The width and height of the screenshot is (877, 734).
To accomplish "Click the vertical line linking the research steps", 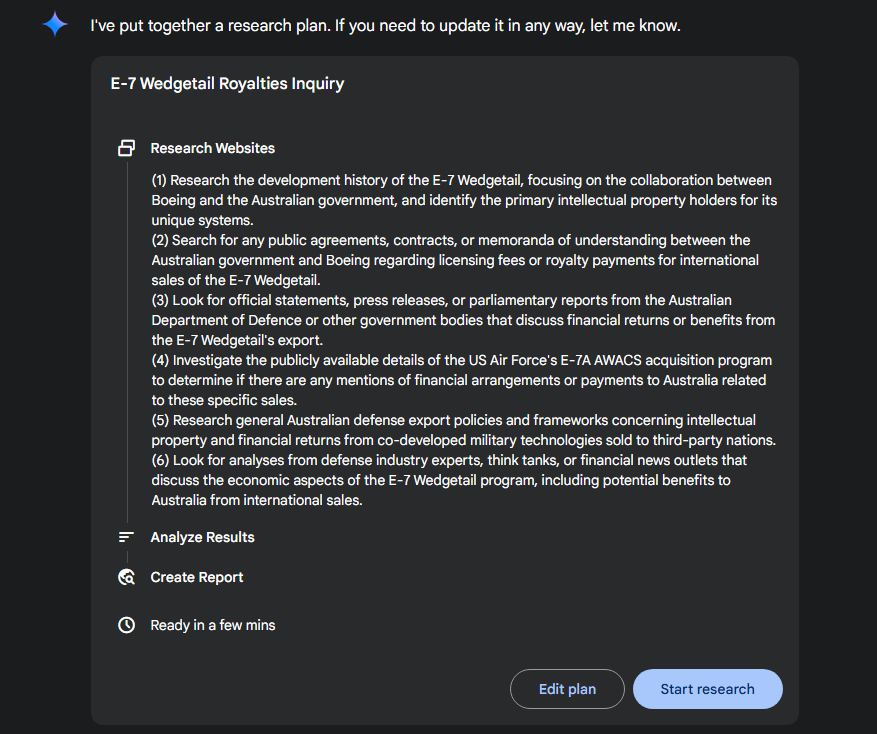I will click(x=128, y=342).
